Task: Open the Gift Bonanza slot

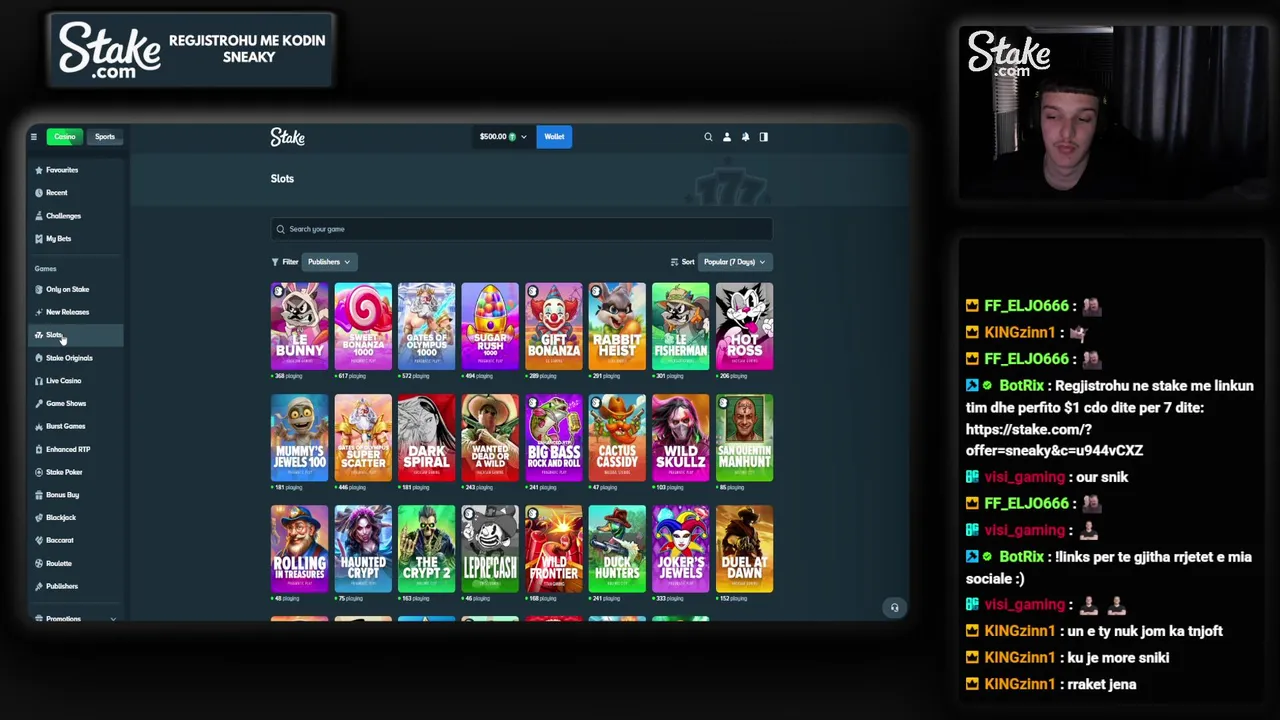Action: pos(553,327)
